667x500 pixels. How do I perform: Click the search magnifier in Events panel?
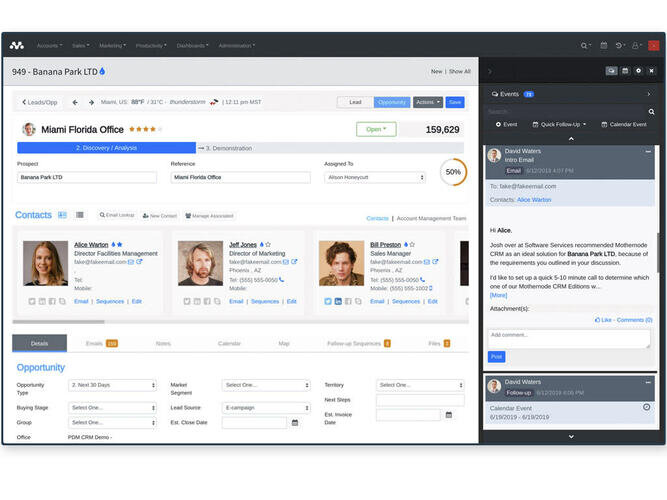point(652,112)
